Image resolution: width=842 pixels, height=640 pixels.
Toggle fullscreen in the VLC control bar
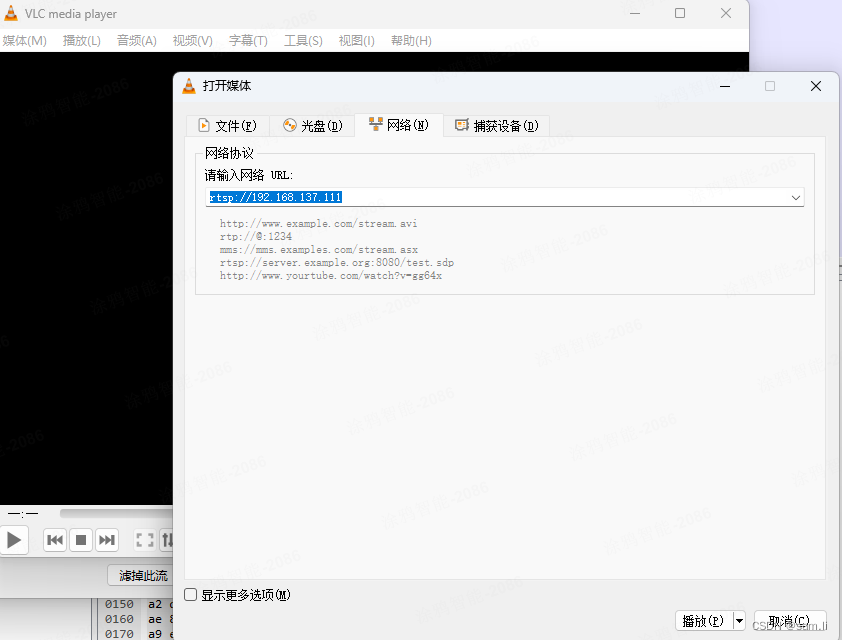145,540
